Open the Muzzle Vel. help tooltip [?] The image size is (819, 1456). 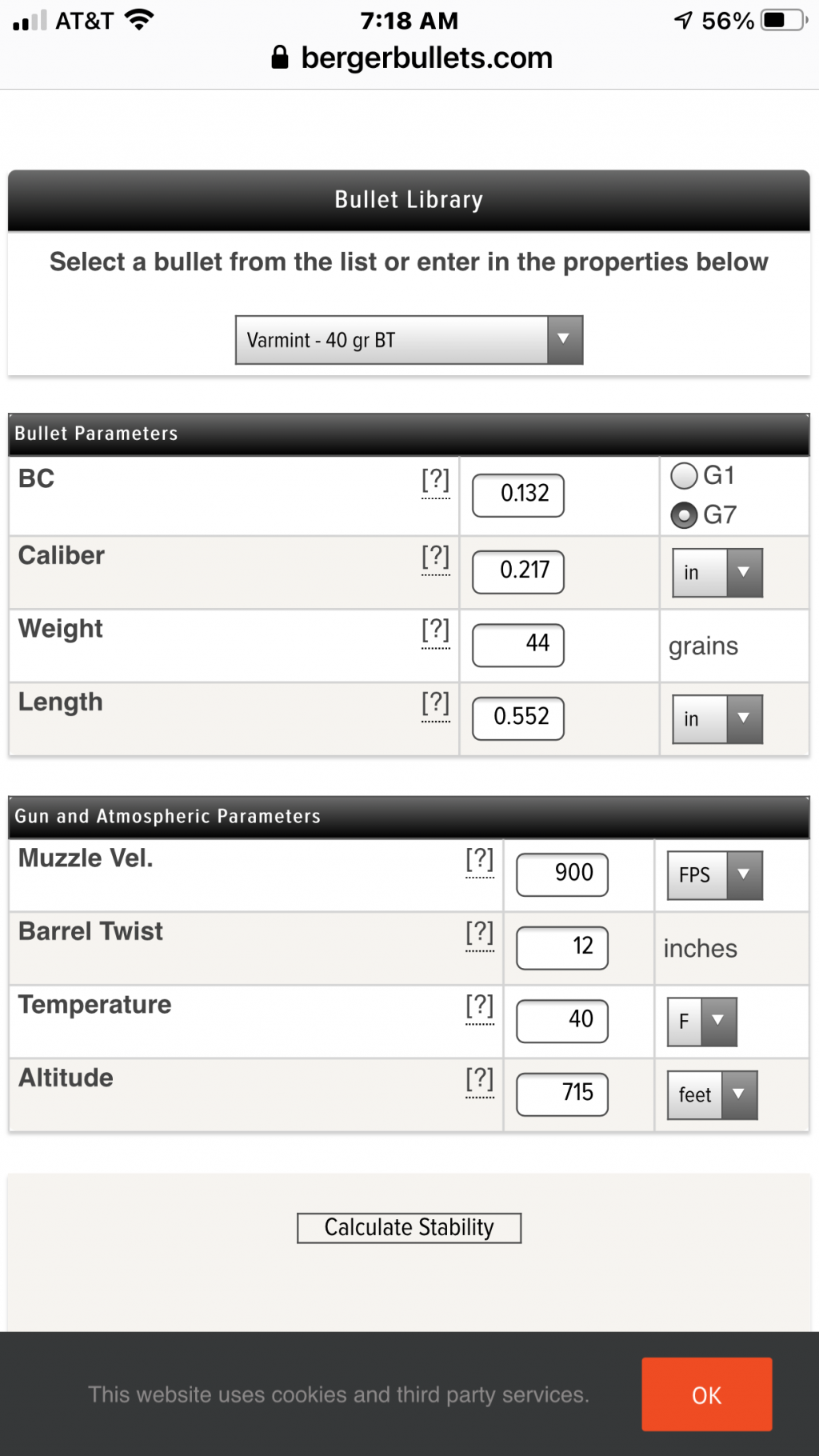[x=480, y=860]
